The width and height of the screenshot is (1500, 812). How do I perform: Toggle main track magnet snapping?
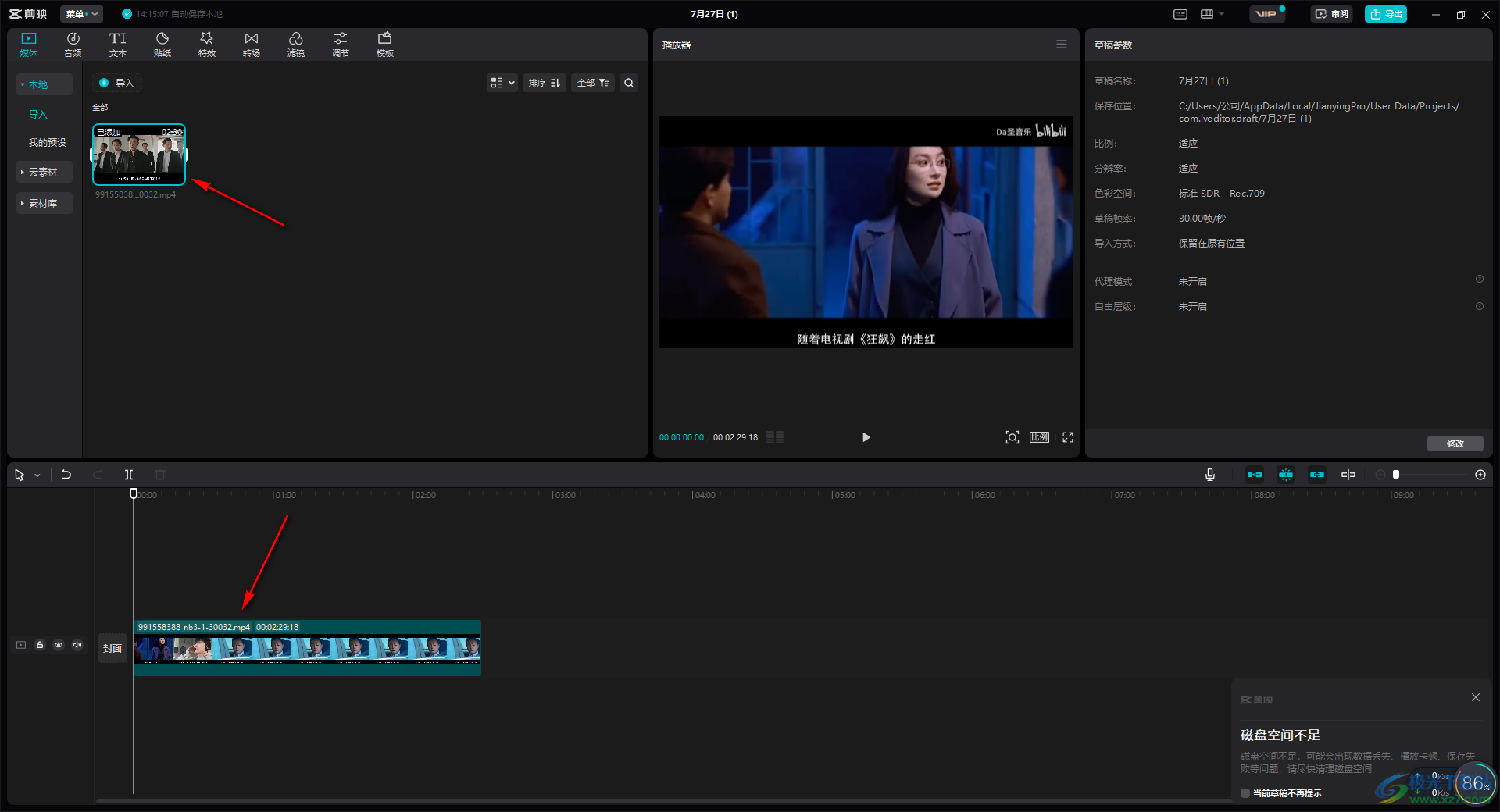(1255, 475)
